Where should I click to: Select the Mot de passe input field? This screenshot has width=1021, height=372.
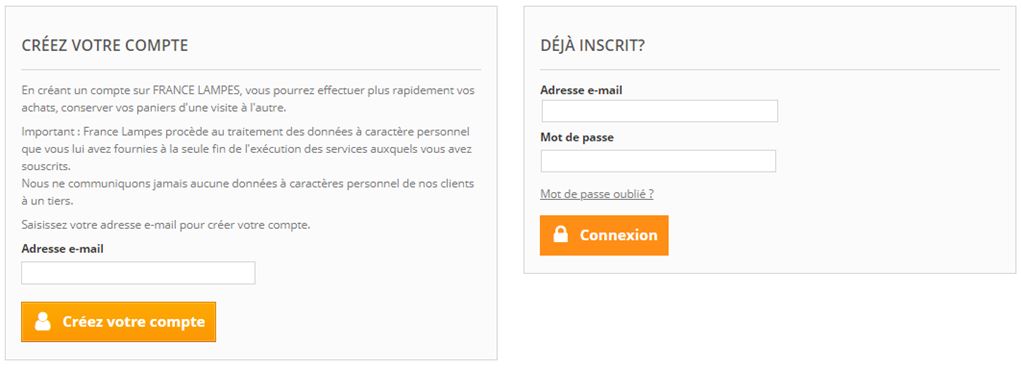(x=658, y=161)
